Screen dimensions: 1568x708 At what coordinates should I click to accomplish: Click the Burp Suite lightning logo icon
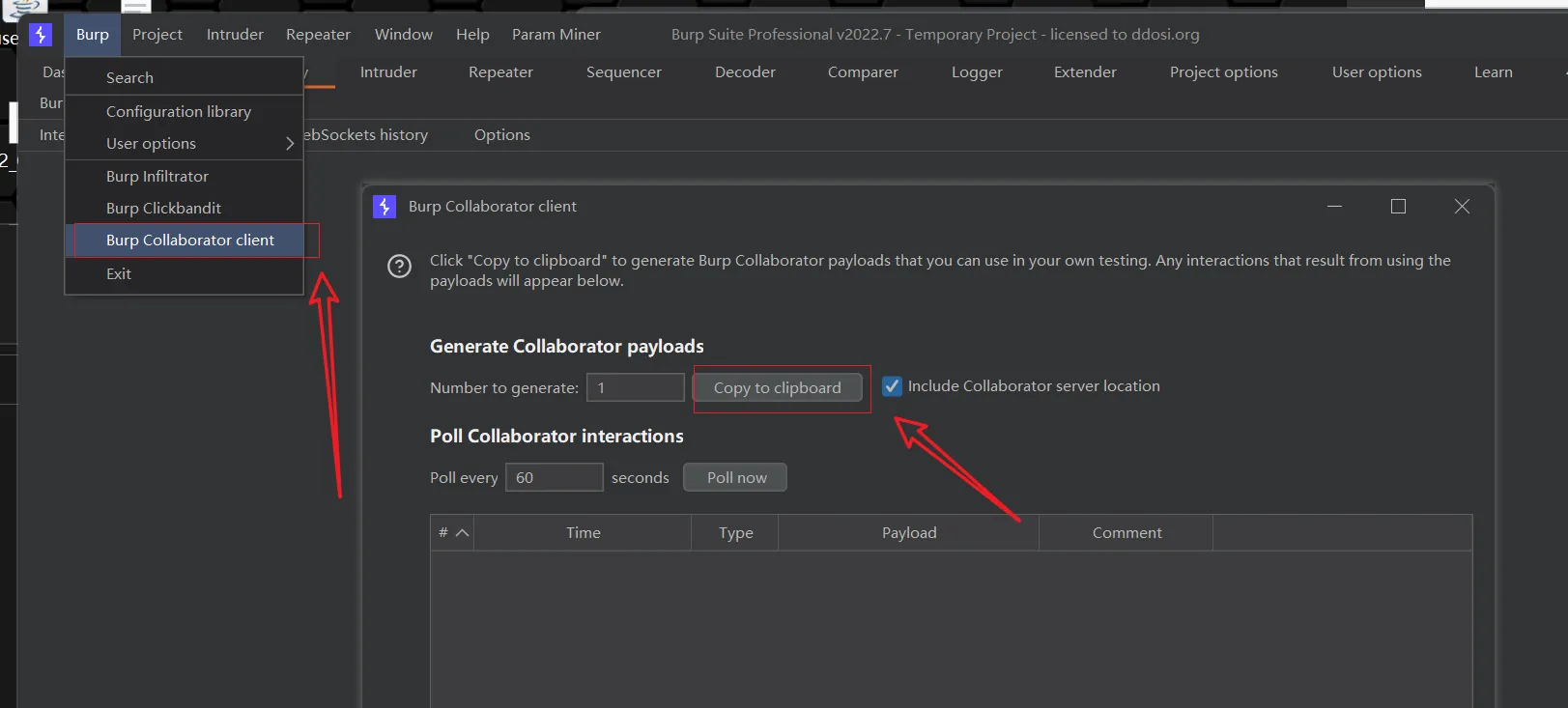(x=41, y=35)
